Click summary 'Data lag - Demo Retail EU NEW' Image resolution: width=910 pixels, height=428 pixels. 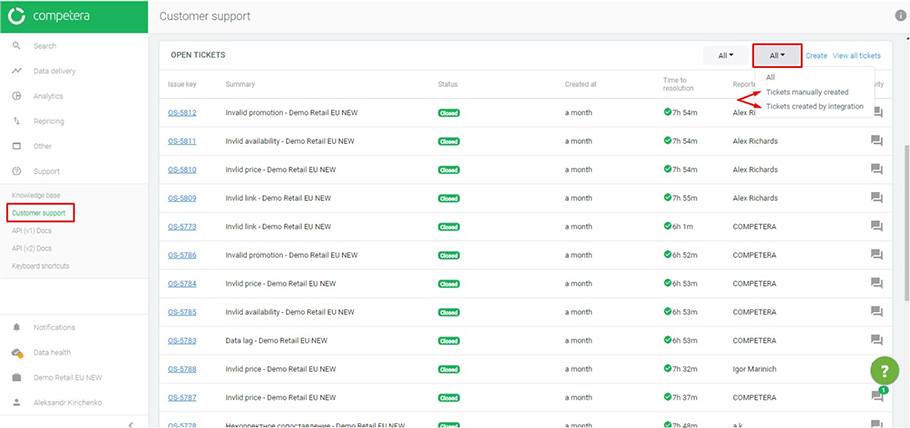coord(276,340)
